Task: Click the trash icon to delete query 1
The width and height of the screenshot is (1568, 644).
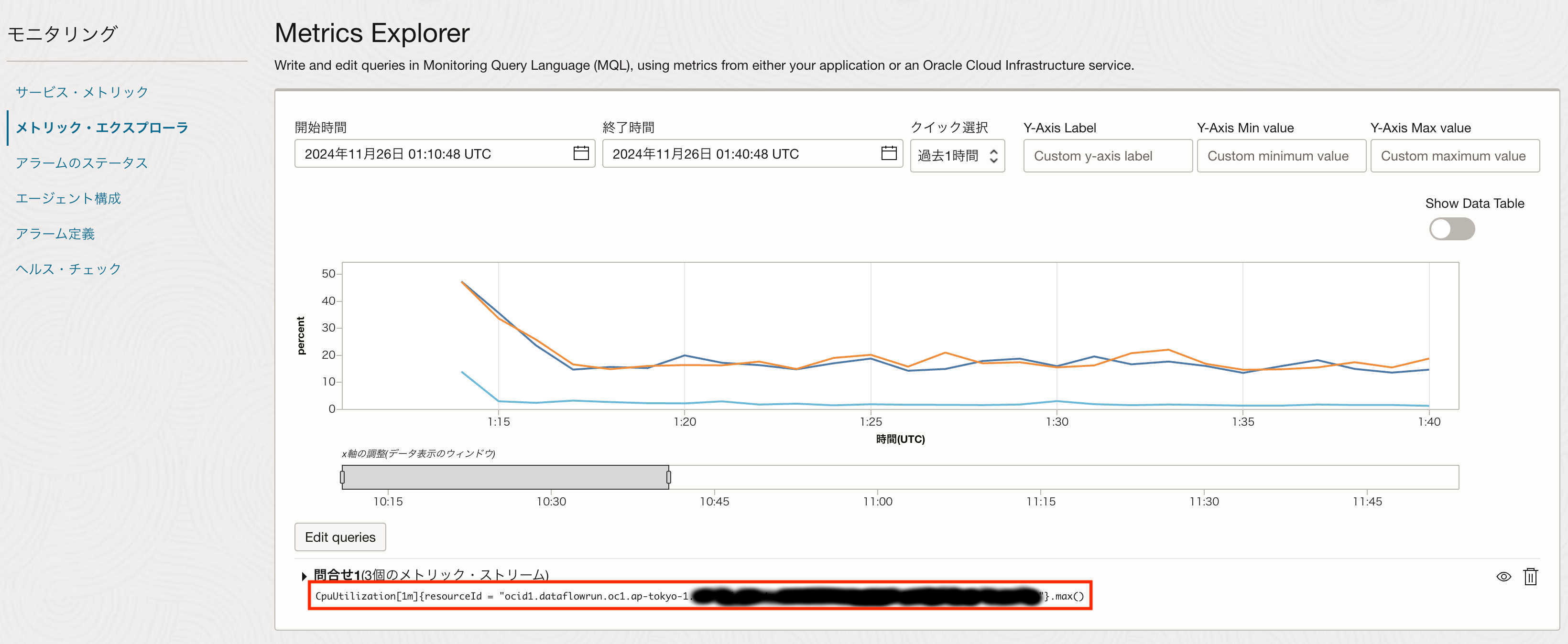Action: point(1530,576)
